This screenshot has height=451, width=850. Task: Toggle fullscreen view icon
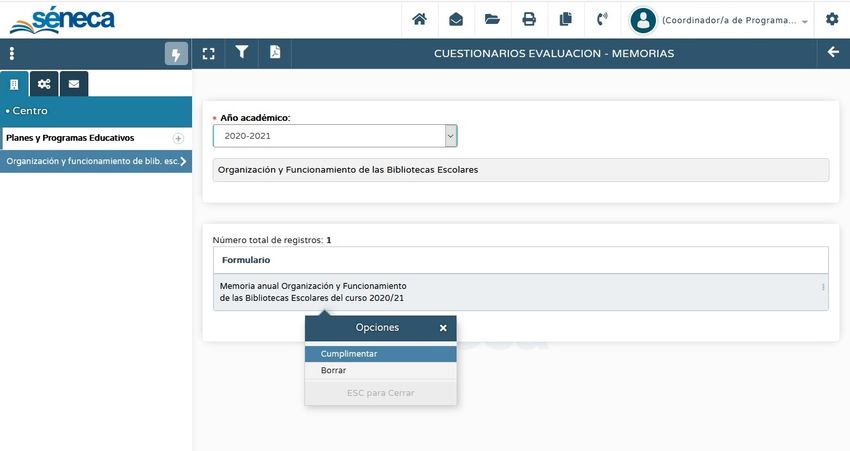pos(208,54)
